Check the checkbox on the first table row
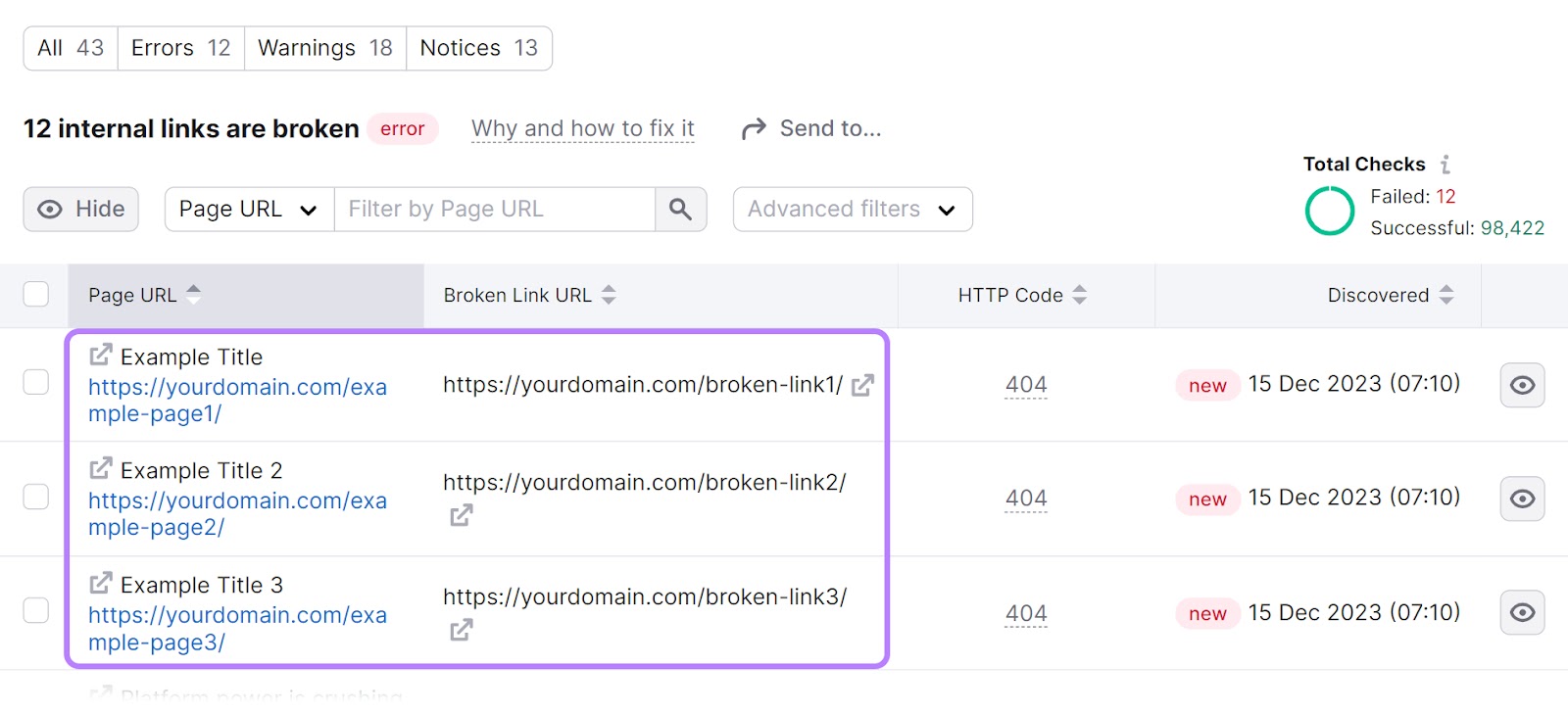 click(35, 382)
